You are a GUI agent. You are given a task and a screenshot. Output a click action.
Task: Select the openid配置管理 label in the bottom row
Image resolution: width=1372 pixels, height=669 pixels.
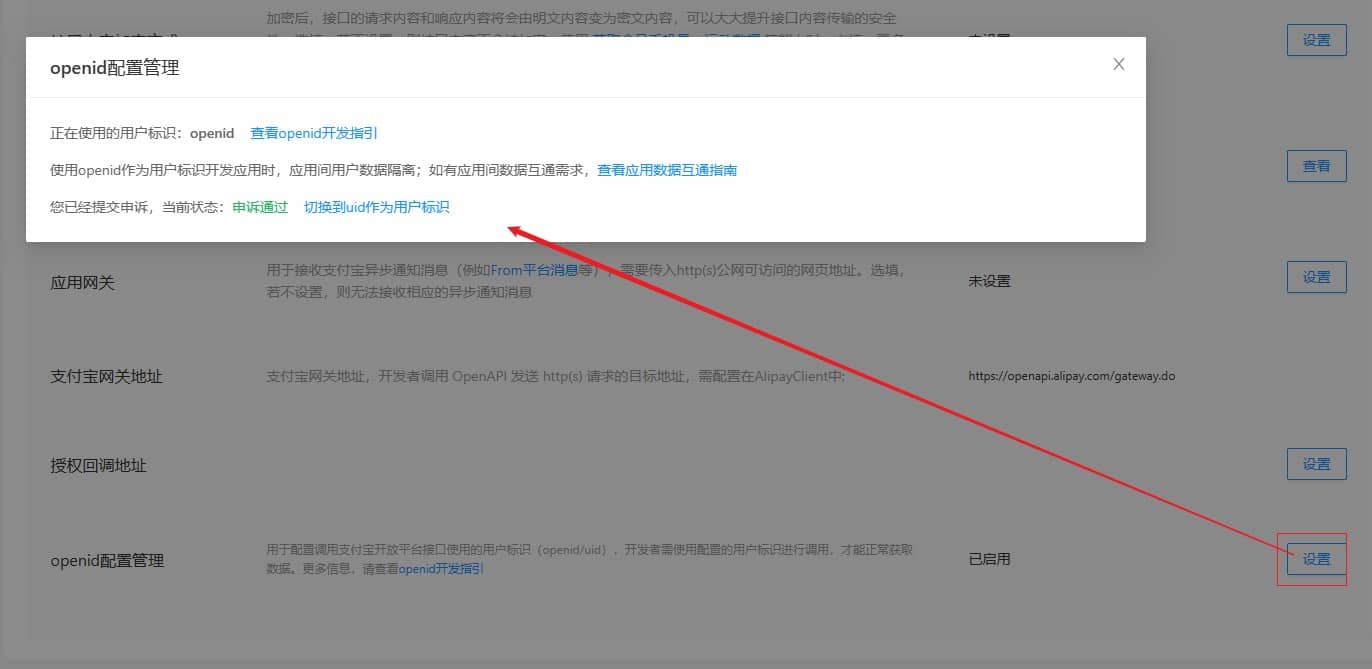(107, 560)
